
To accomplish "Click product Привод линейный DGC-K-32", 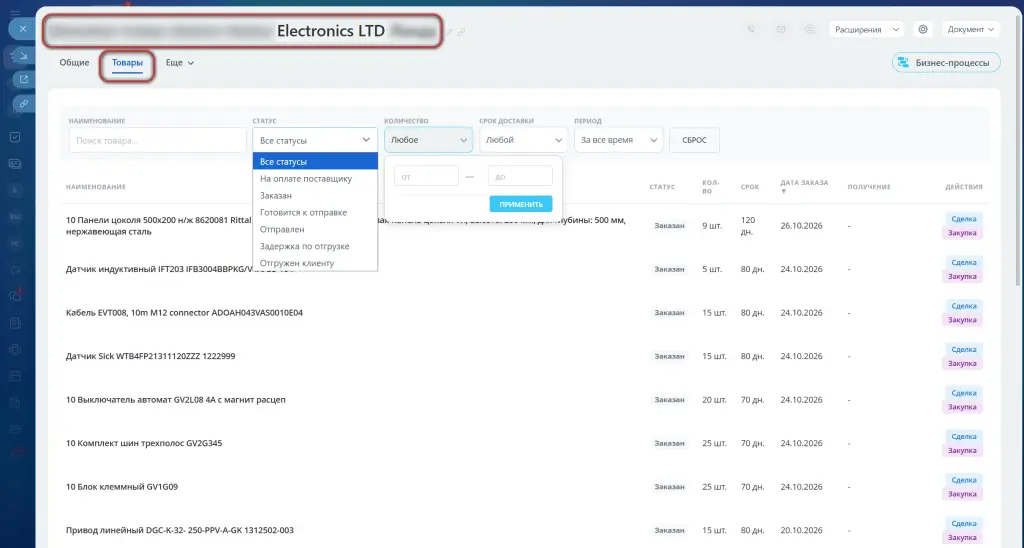I will (180, 530).
